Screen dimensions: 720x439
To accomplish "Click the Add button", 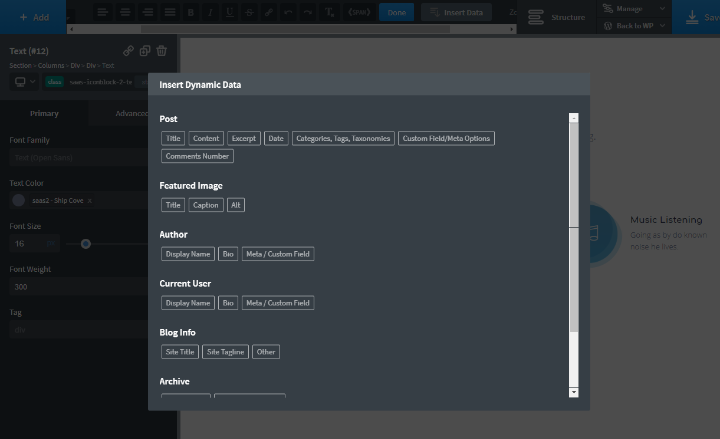I will click(33, 17).
